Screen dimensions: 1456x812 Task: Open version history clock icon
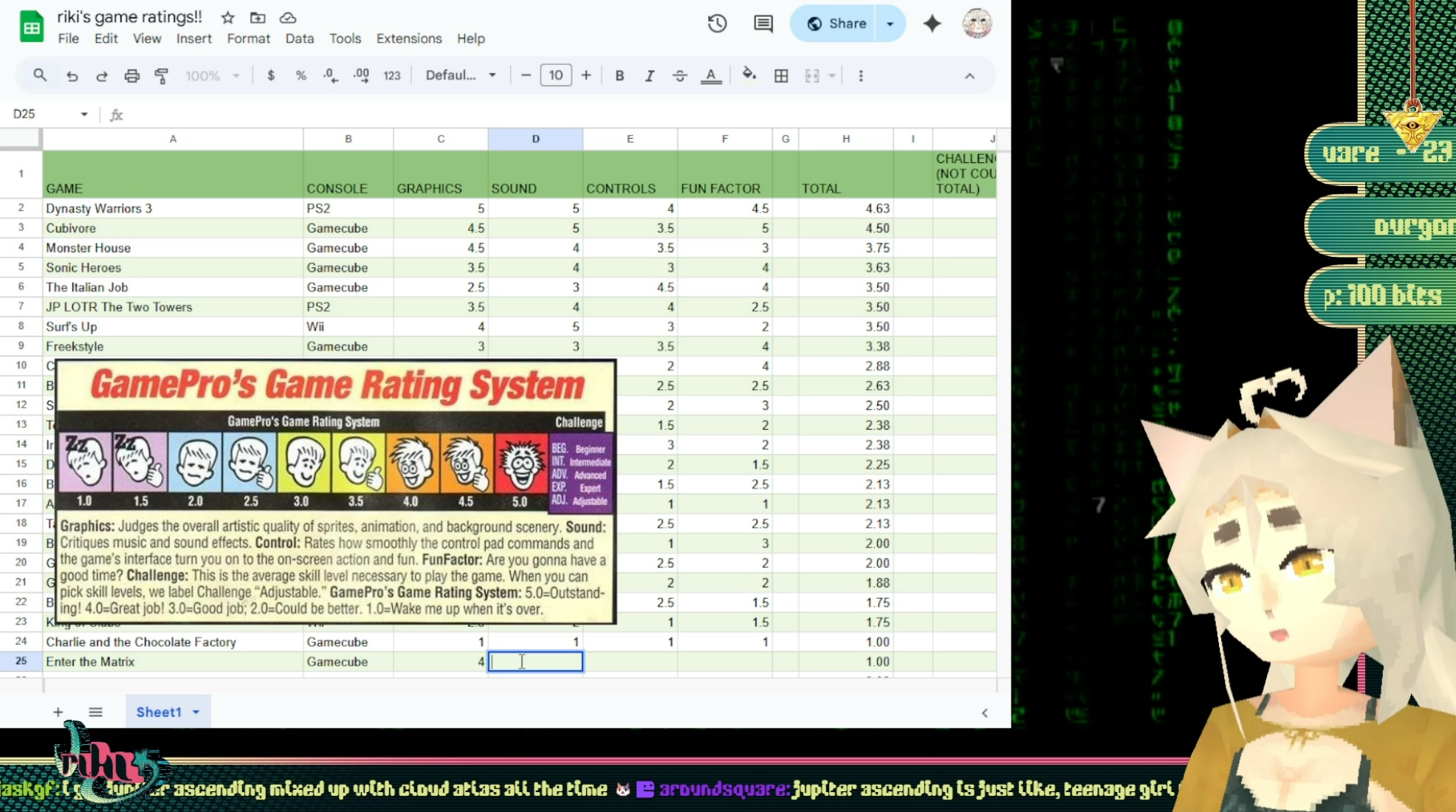point(717,24)
